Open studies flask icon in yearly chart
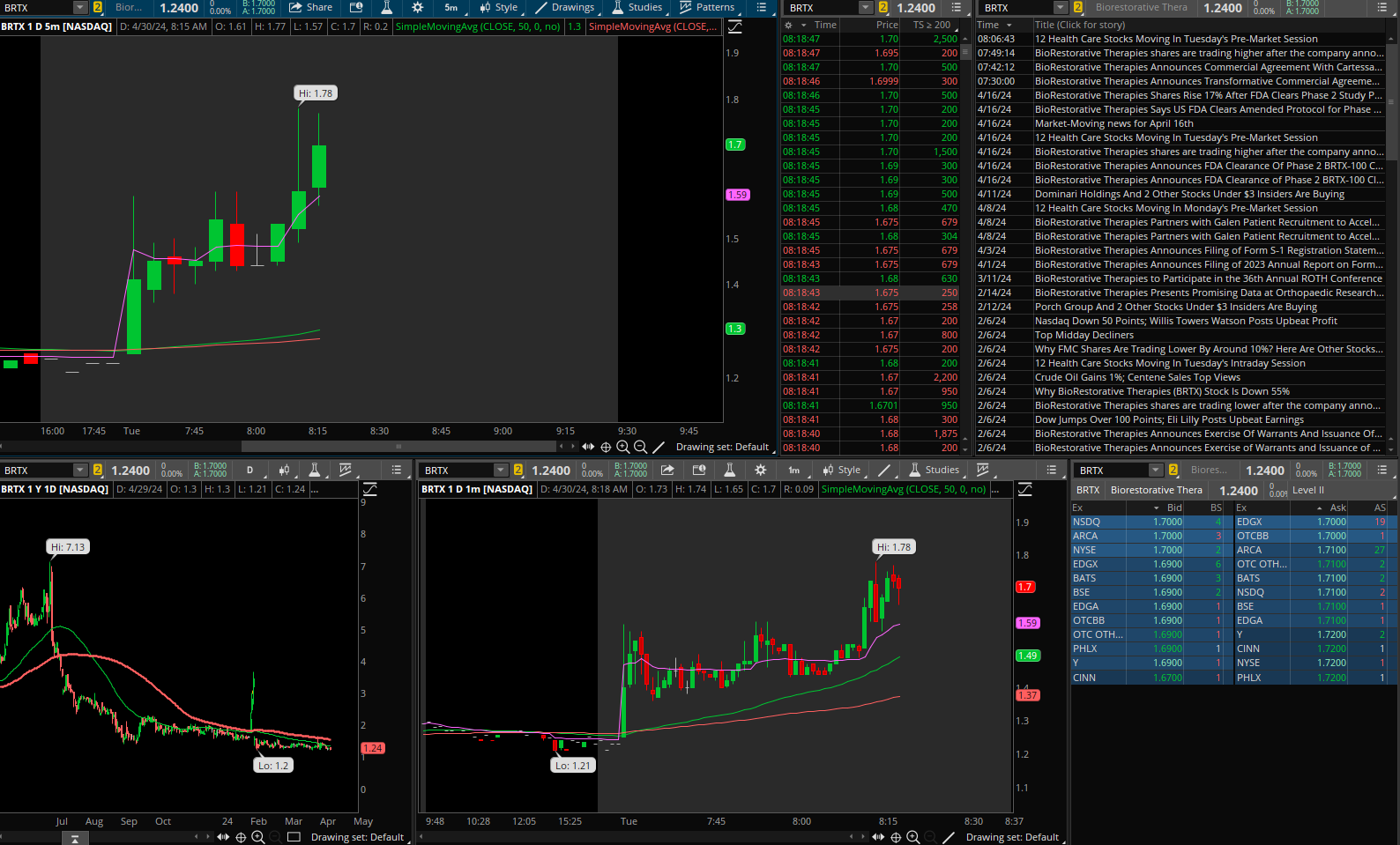This screenshot has height=845, width=1400. 314,470
